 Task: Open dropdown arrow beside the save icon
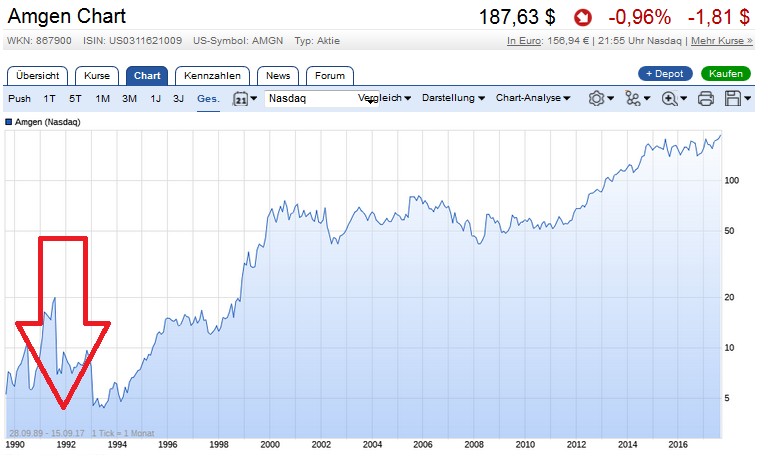click(x=747, y=98)
